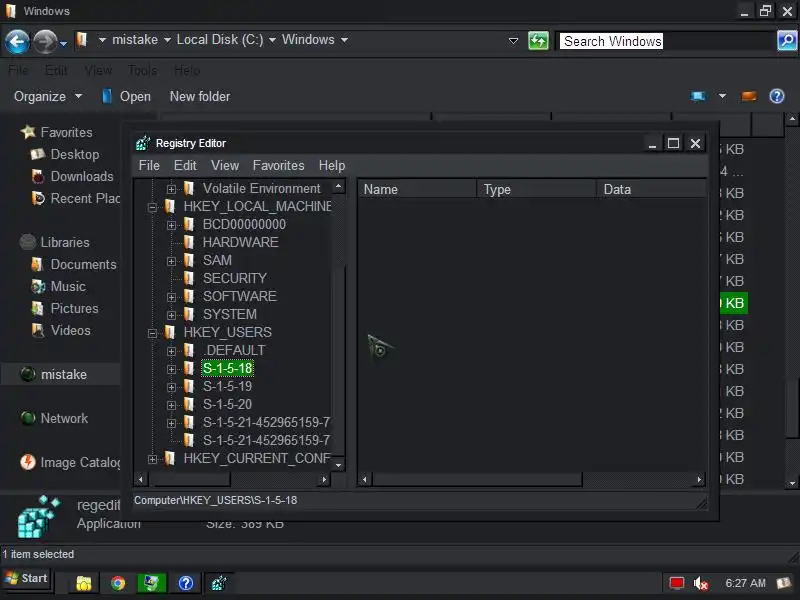Screen dimensions: 800x600
Task: Expand the BCD00000000 registry key
Action: pos(171,224)
